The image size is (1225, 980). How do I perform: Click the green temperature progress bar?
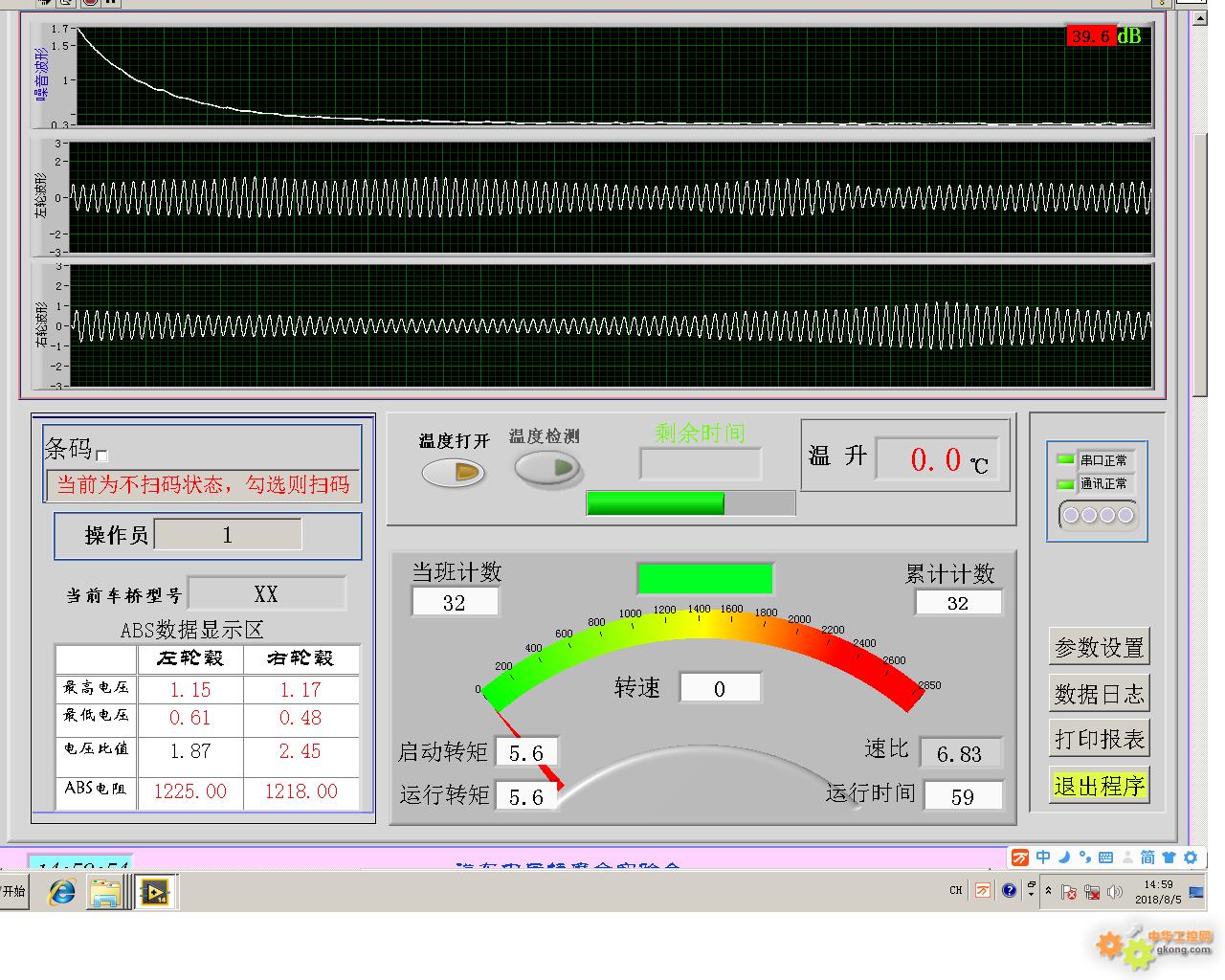pos(690,503)
